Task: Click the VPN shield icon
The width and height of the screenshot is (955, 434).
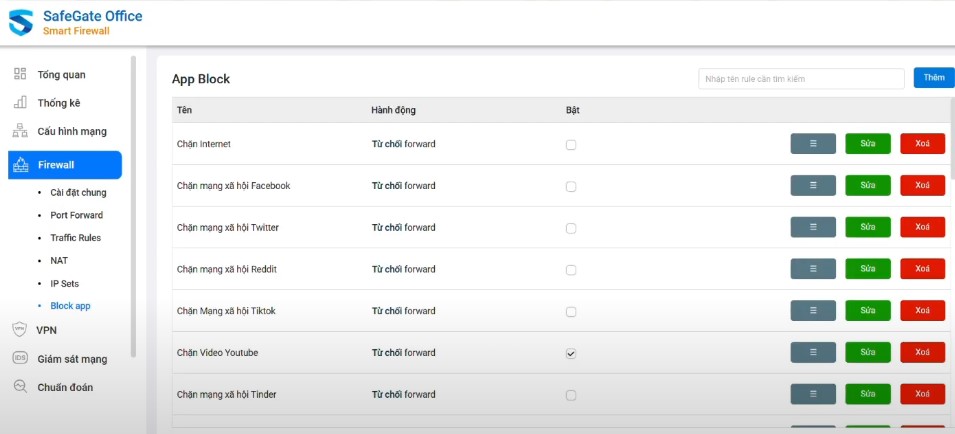Action: pyautogui.click(x=20, y=329)
